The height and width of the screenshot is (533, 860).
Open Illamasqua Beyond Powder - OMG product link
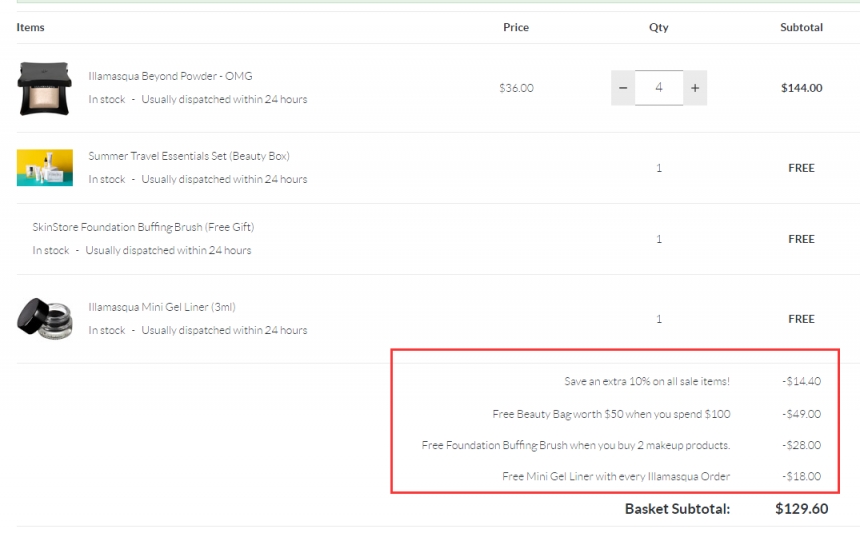click(170, 76)
